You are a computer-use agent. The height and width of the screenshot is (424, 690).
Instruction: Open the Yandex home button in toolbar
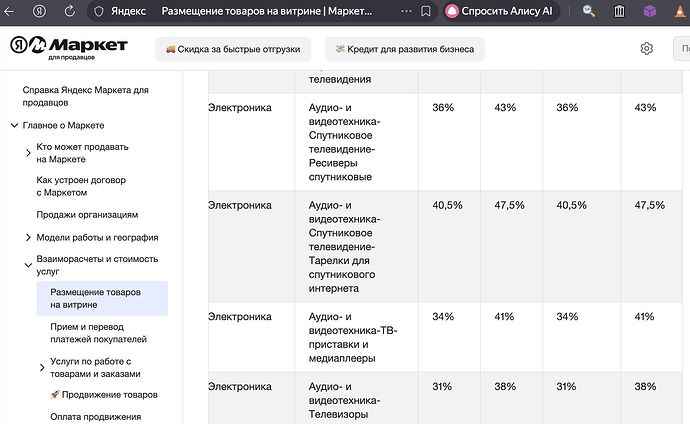[x=39, y=11]
